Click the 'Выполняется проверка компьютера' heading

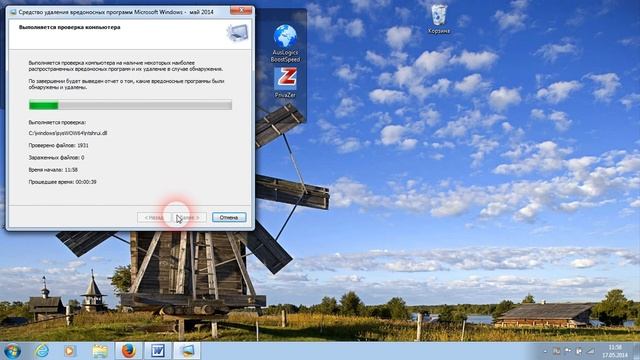coord(69,27)
